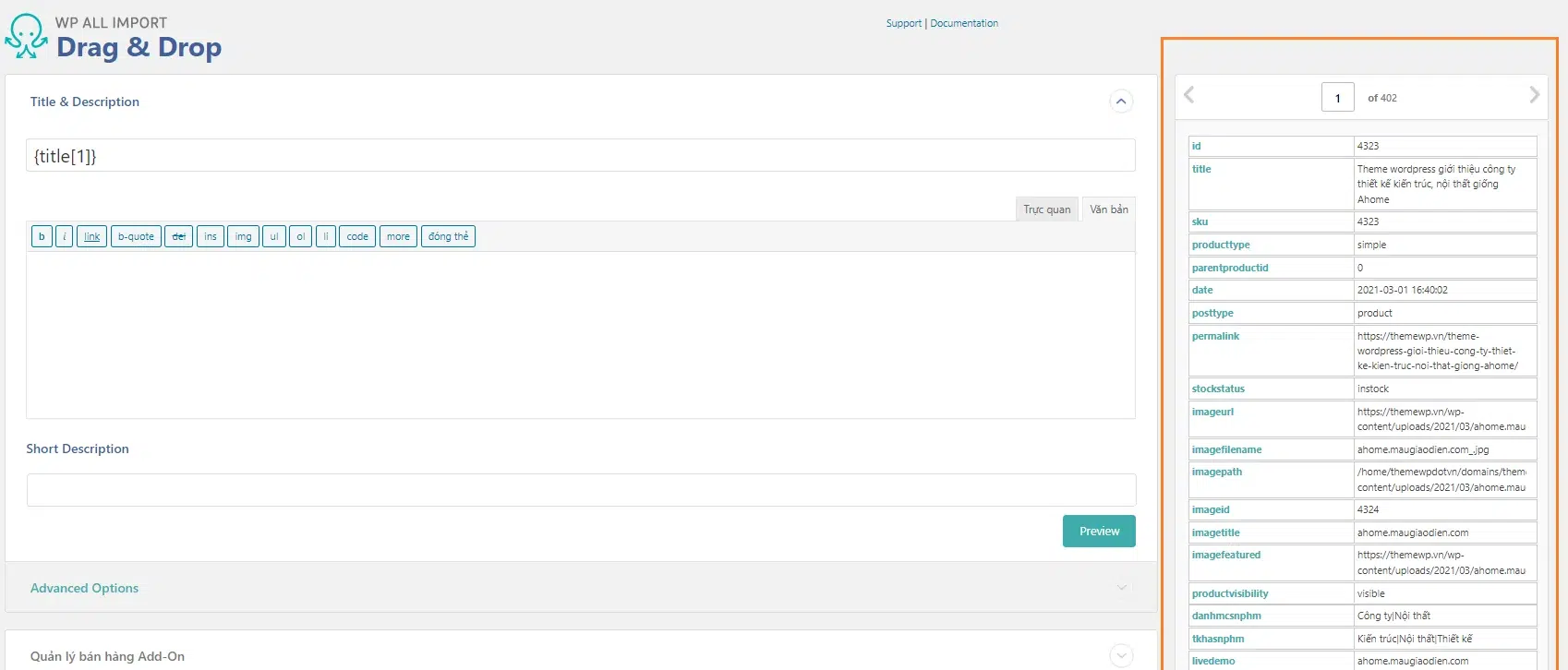Select the 'productvisibility' field name

(1230, 593)
